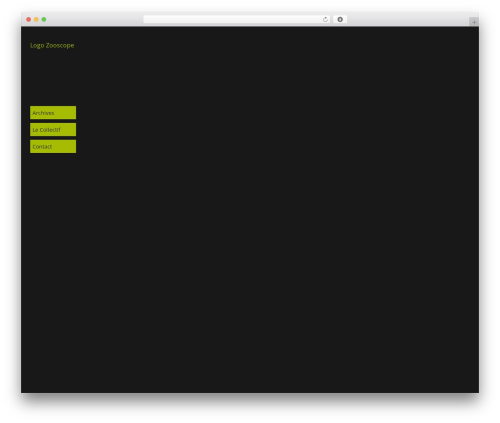This screenshot has height=423, width=500.
Task: Return home via Logo Zooscope text
Action: 52,45
